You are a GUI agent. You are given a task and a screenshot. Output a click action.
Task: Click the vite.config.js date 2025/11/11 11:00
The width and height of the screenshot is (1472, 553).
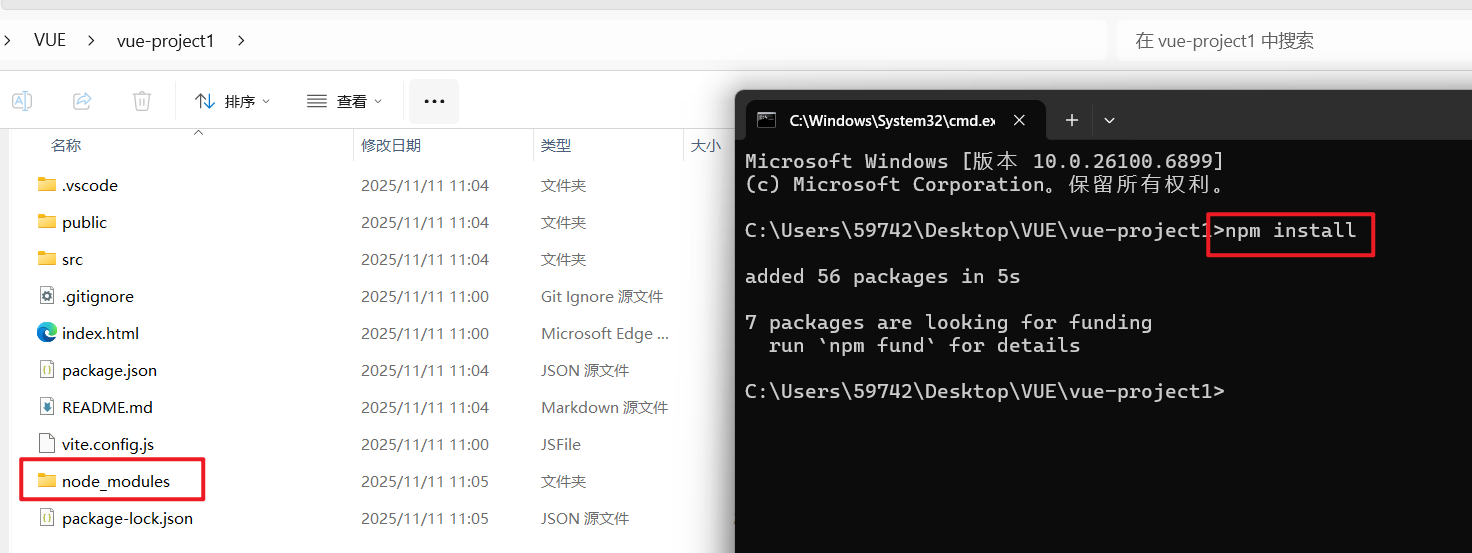click(x=425, y=444)
